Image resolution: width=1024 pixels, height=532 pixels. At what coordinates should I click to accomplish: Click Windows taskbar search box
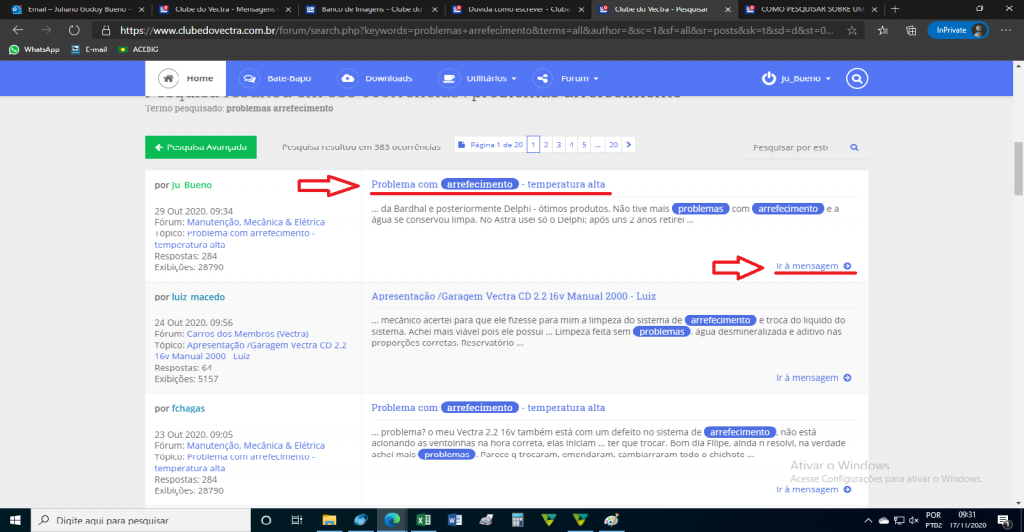tap(140, 520)
